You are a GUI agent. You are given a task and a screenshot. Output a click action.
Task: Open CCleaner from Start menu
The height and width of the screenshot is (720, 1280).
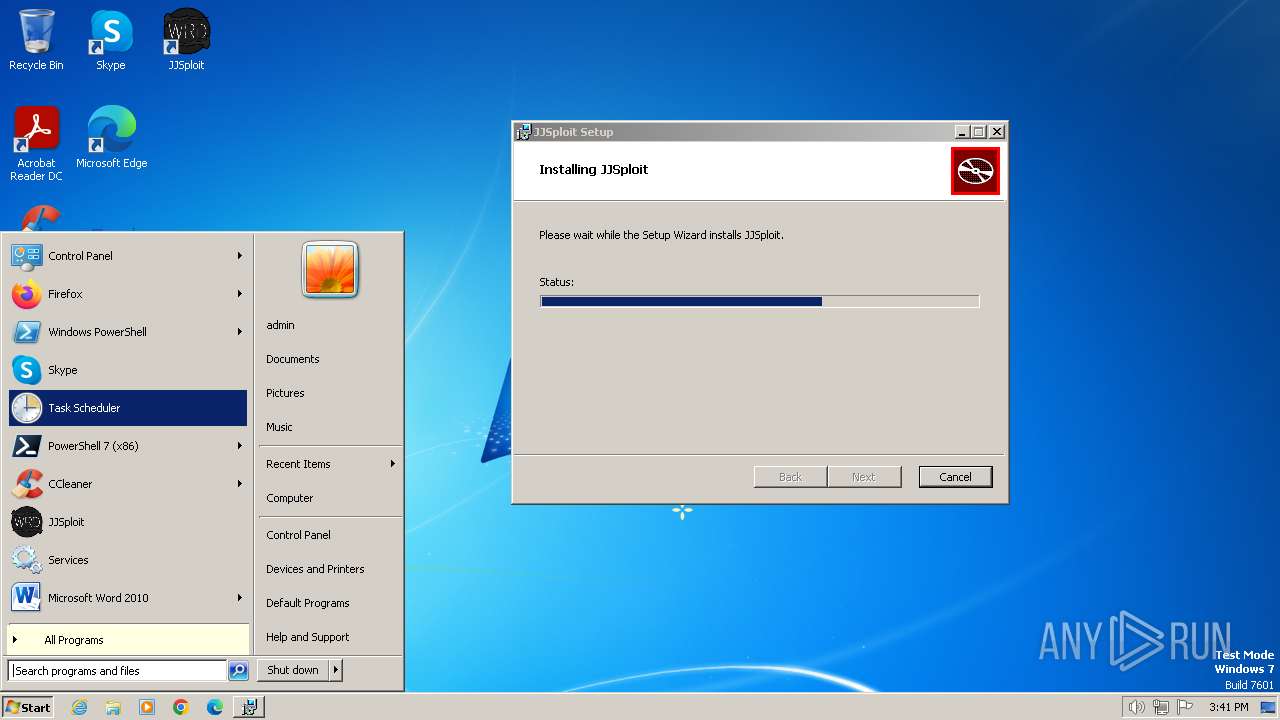128,484
